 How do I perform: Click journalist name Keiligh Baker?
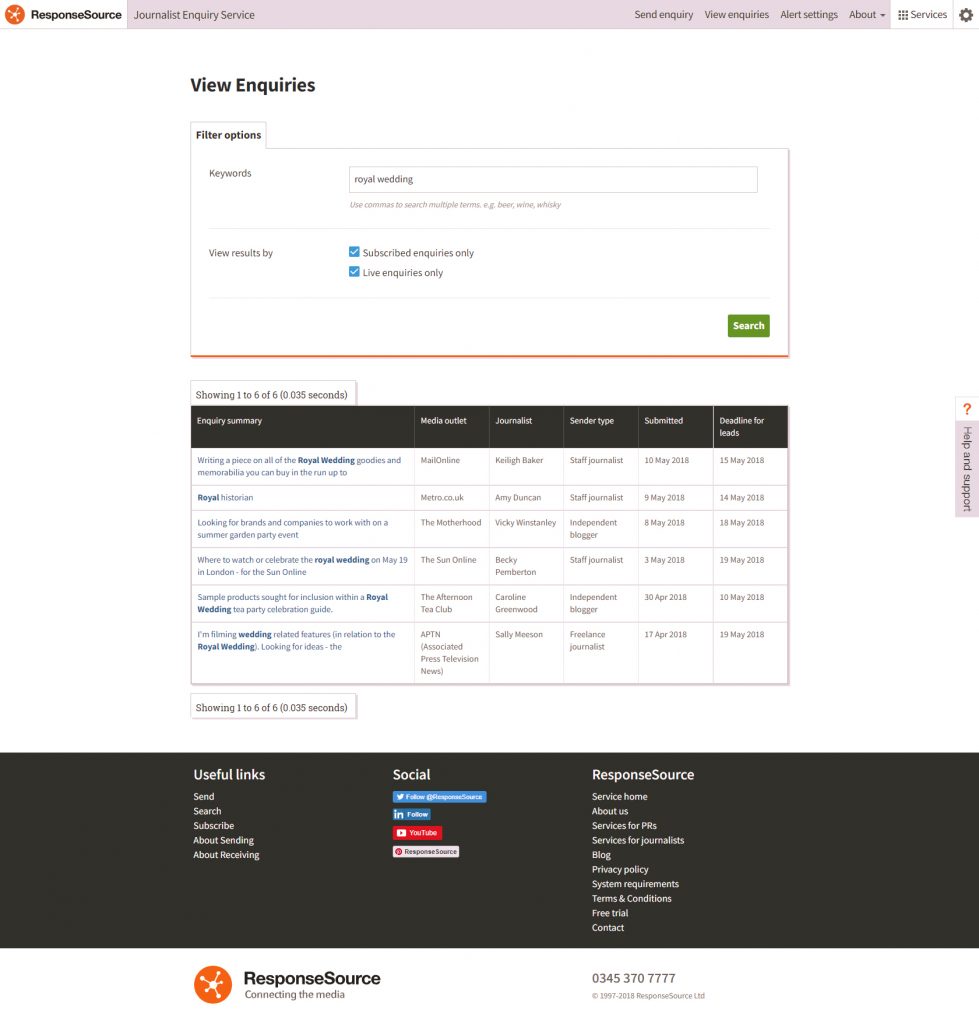519,460
